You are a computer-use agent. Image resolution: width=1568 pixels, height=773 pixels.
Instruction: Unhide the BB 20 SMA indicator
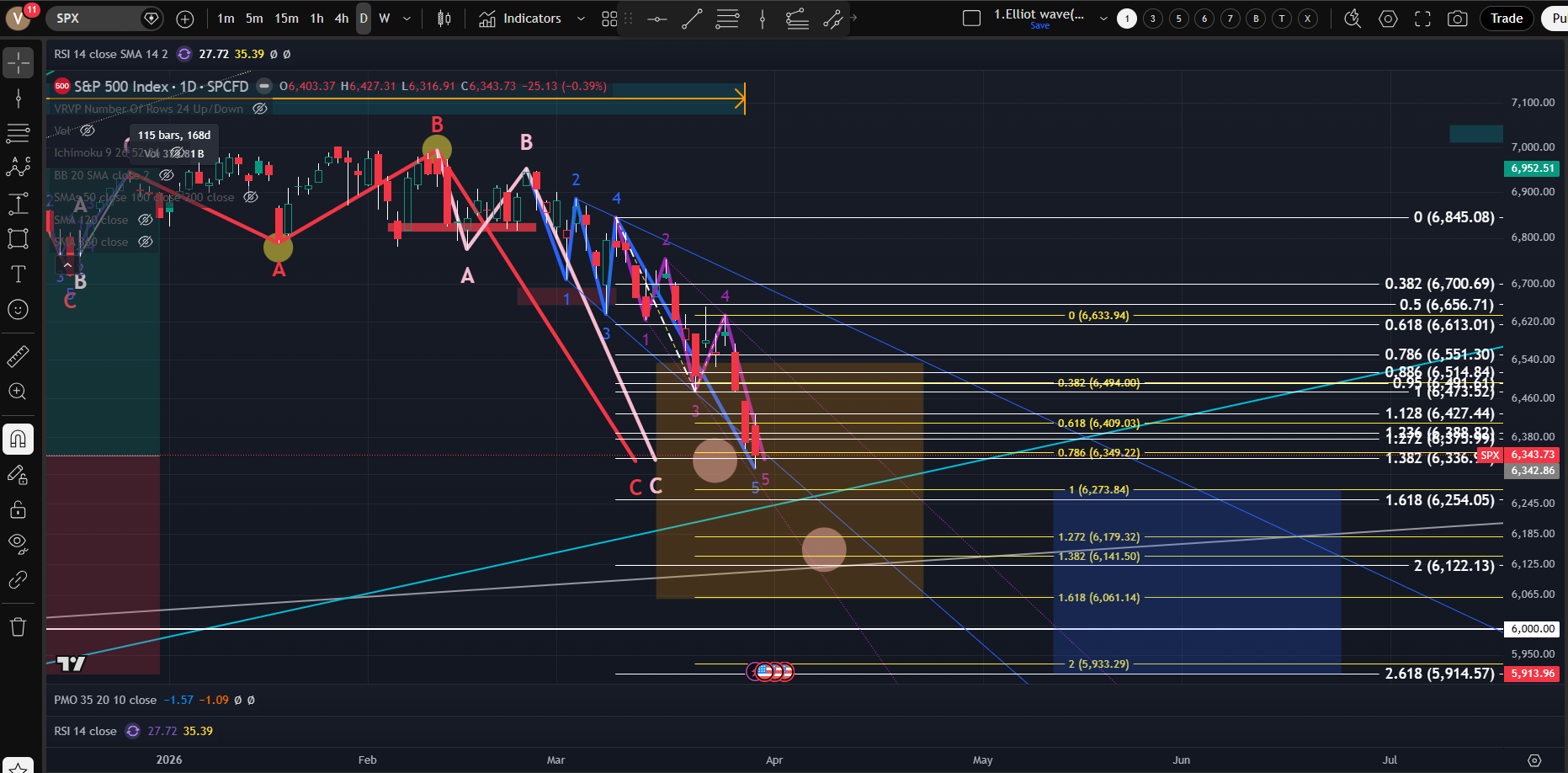click(167, 175)
